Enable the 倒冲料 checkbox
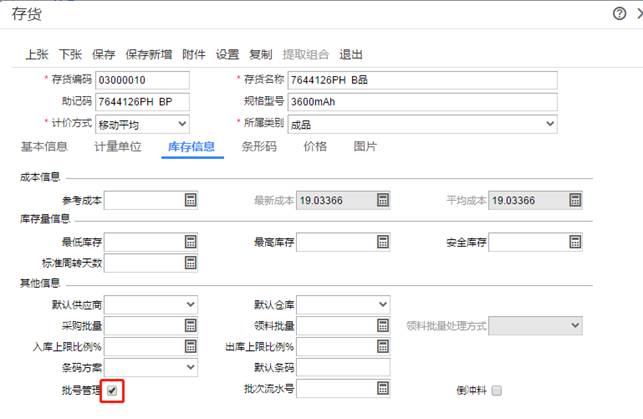Screen dimensions: 643x419 click(x=496, y=390)
